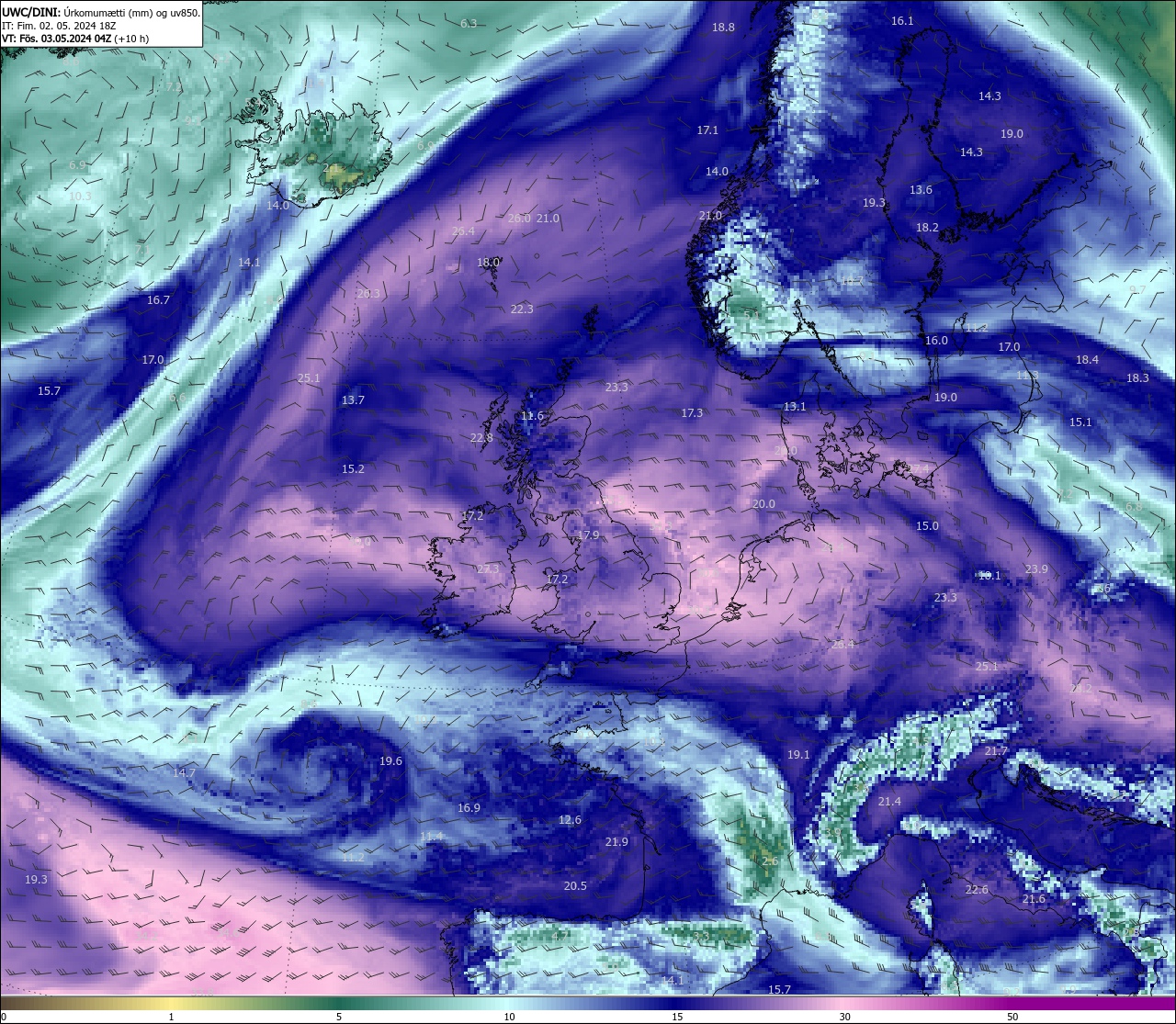Click the map value 20.5
This screenshot has height=1024, width=1176.
575,886
